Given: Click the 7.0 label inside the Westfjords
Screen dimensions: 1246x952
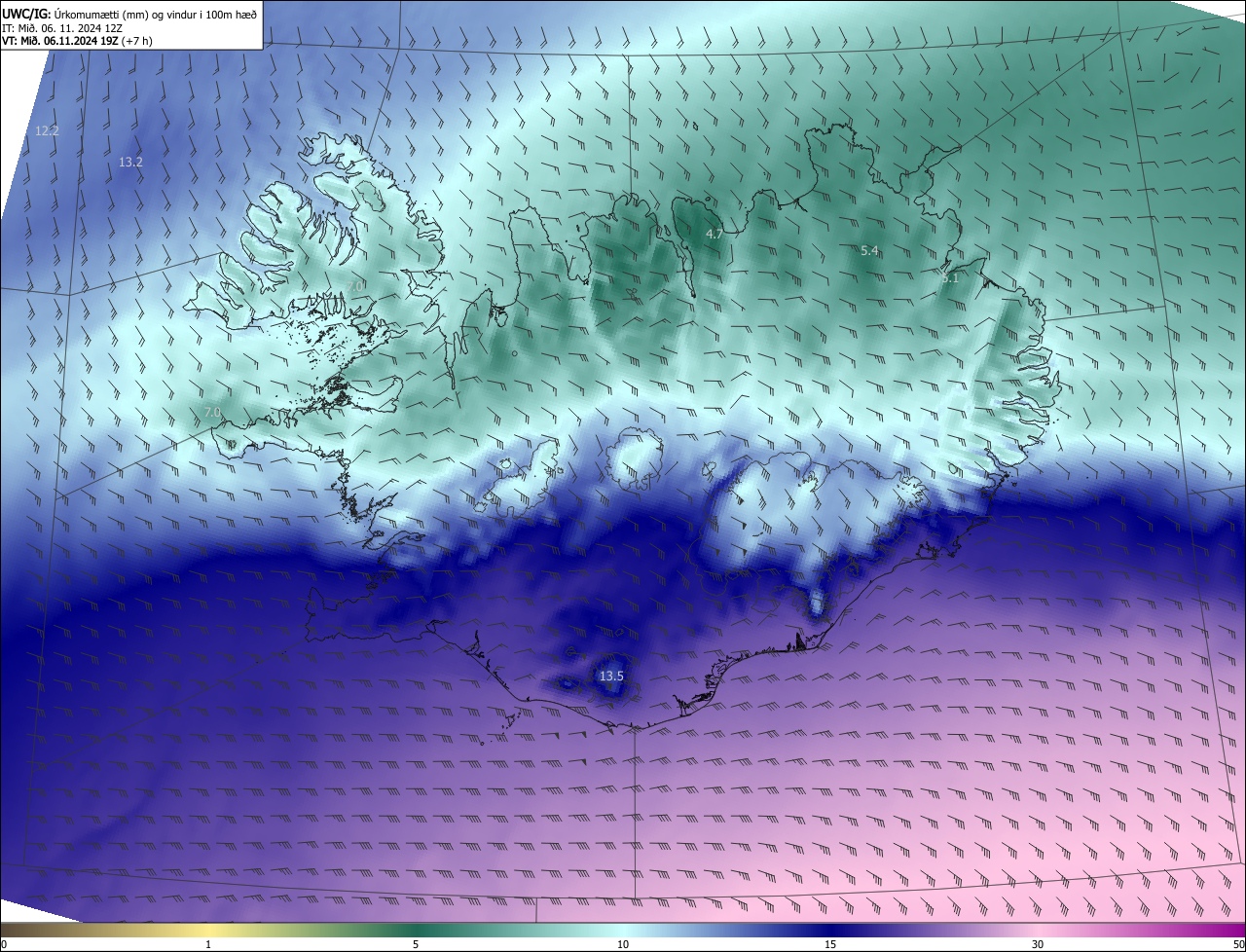Looking at the screenshot, I should point(356,284).
